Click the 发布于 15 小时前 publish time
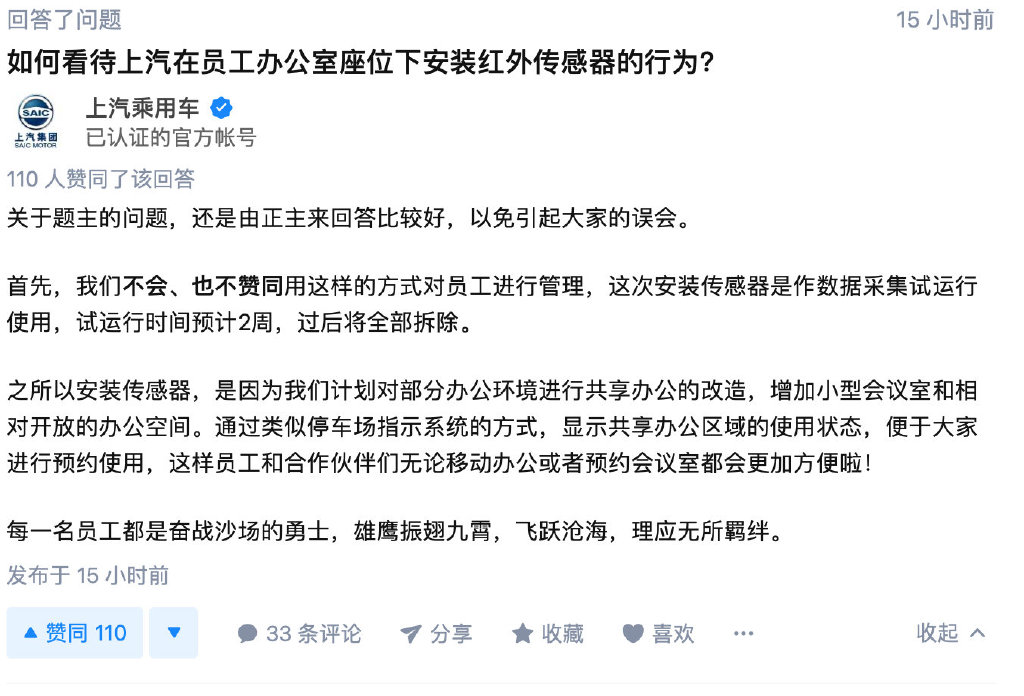 click(x=88, y=575)
